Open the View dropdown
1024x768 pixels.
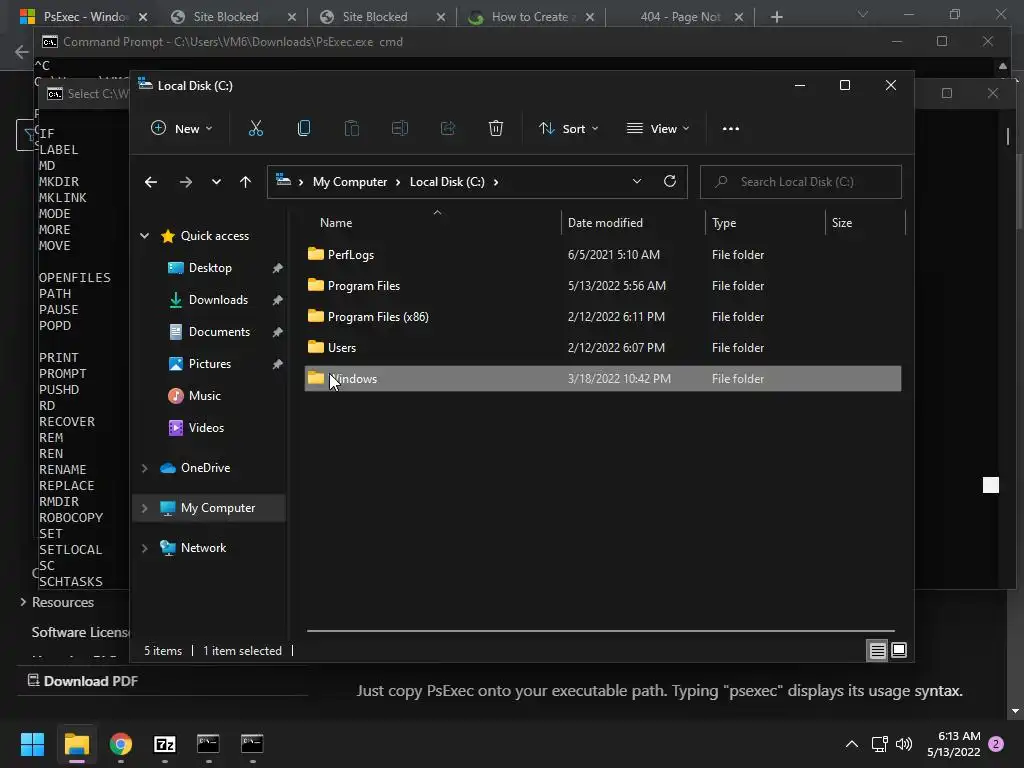[x=658, y=129]
